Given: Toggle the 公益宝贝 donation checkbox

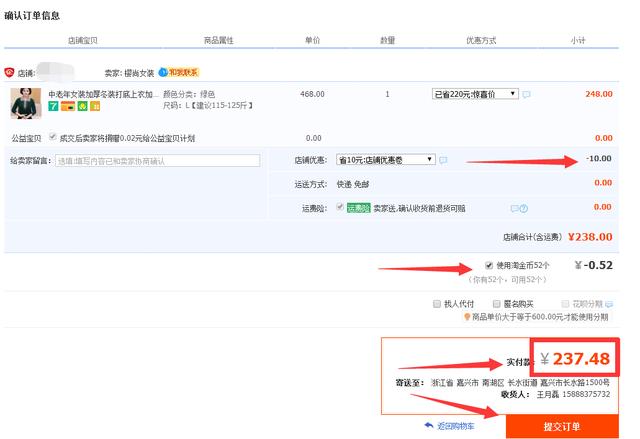Looking at the screenshot, I should coord(52,137).
